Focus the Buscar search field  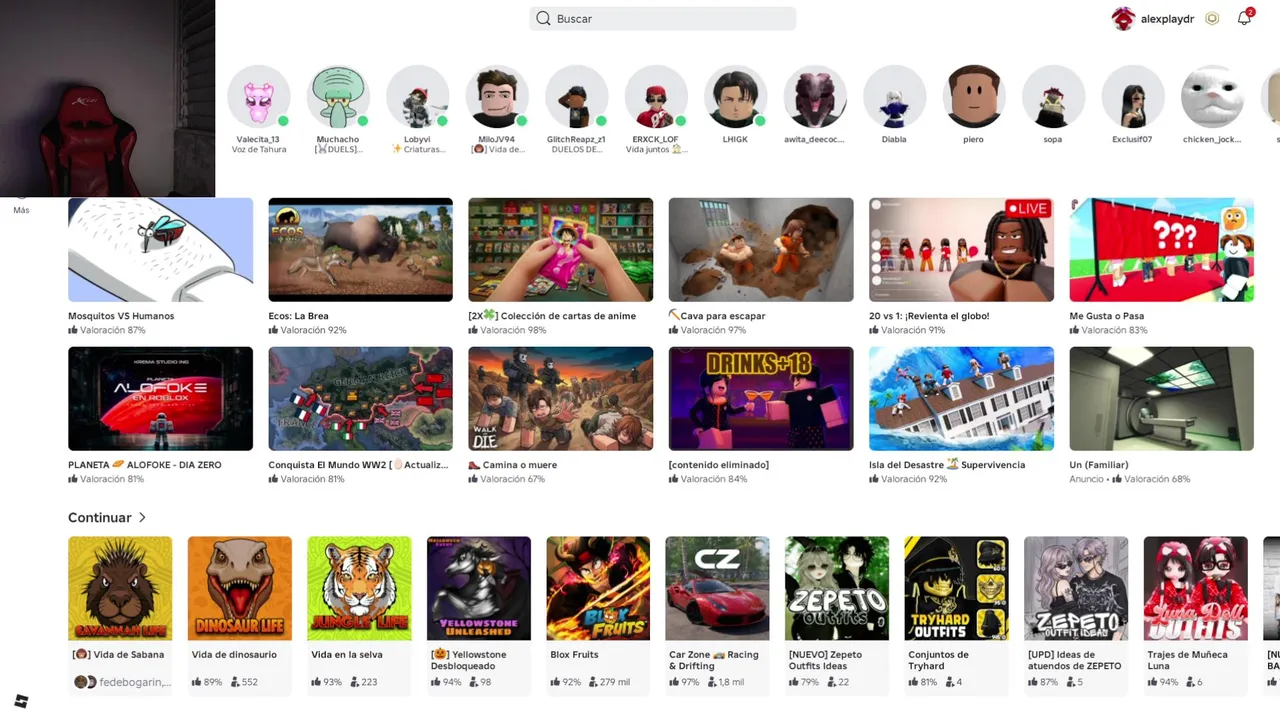[663, 18]
